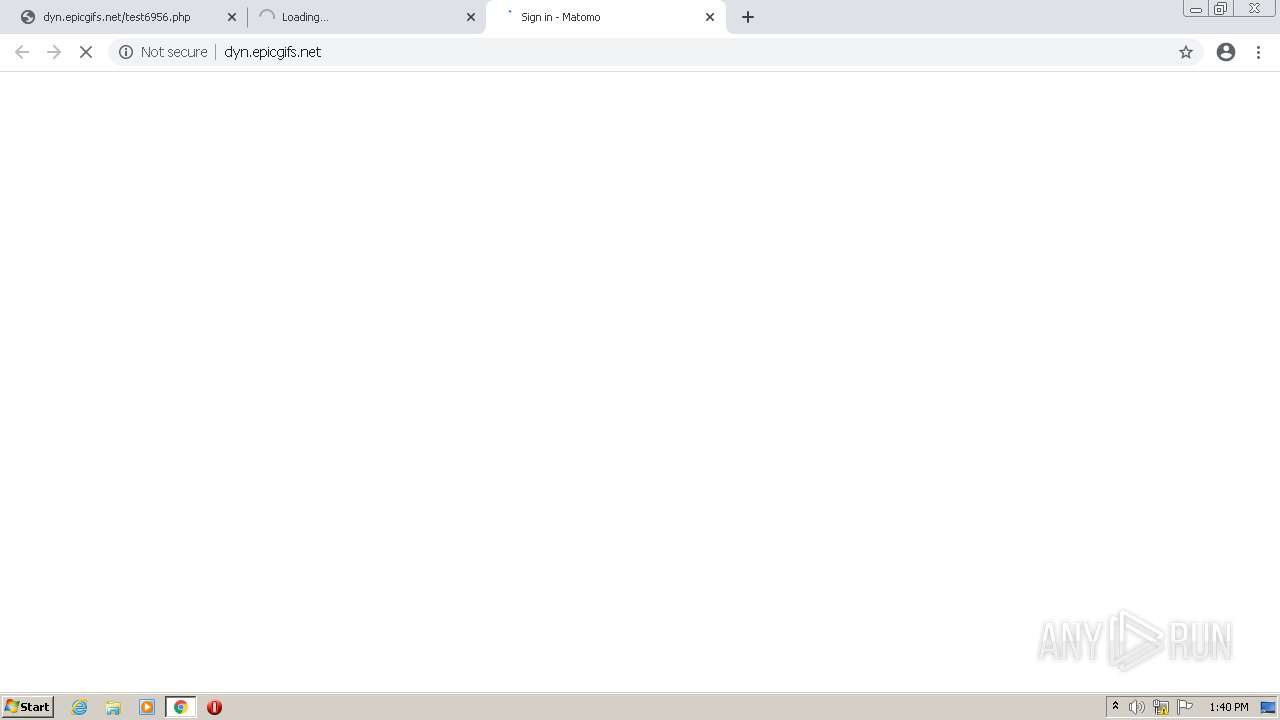1280x720 pixels.
Task: Click the show desktop tray icon
Action: [x=1268, y=707]
